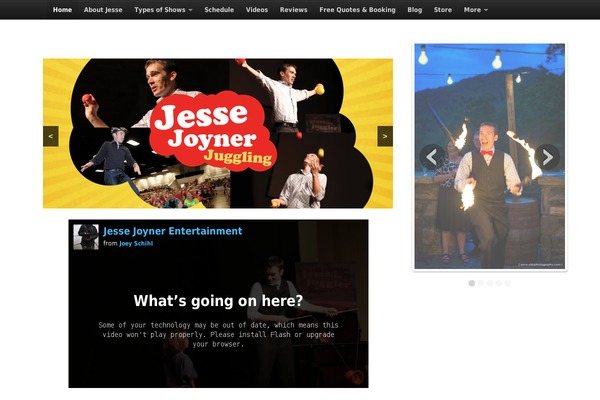Select the fifth gallery pagination dot

(x=507, y=283)
